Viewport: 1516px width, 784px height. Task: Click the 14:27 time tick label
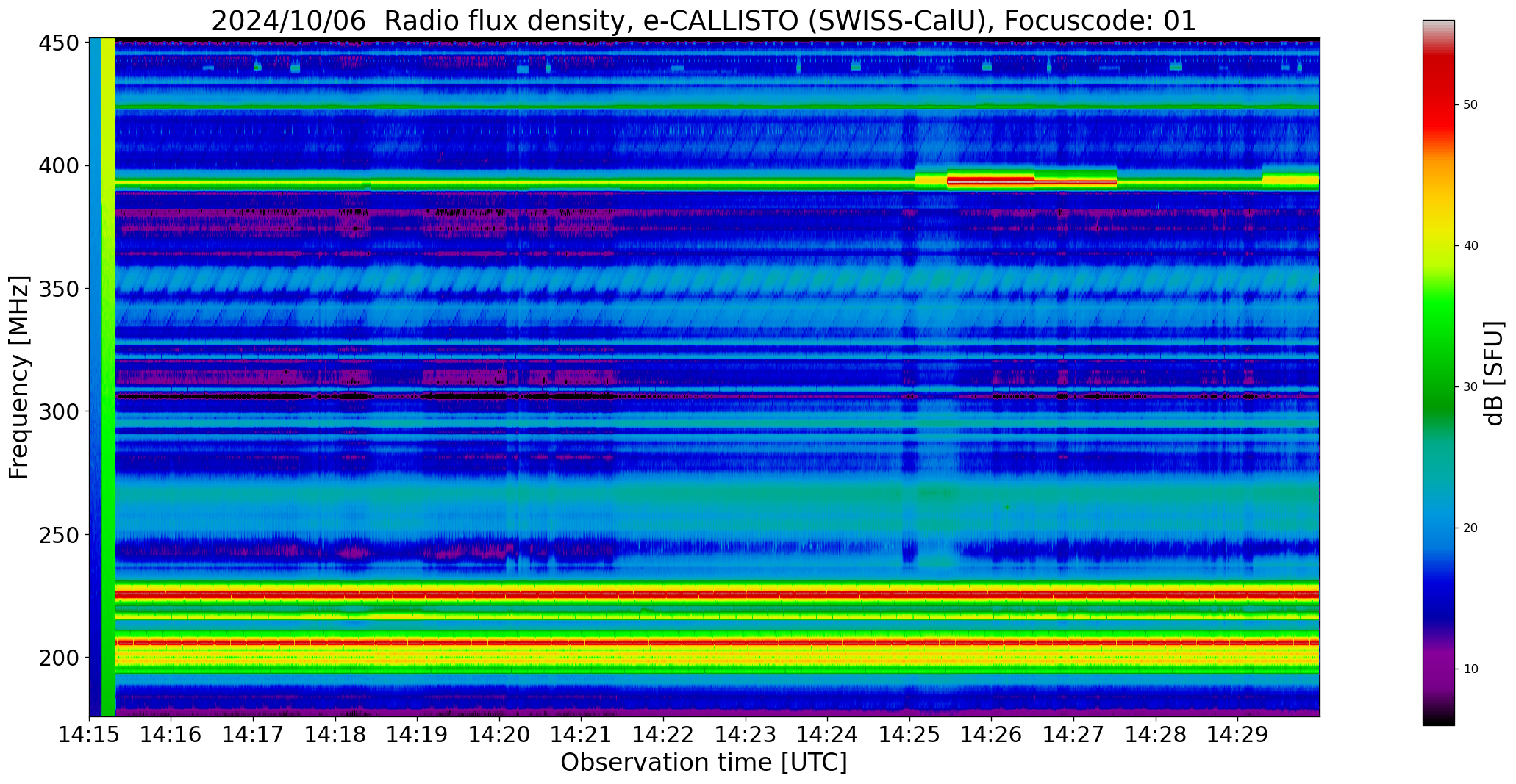1073,734
